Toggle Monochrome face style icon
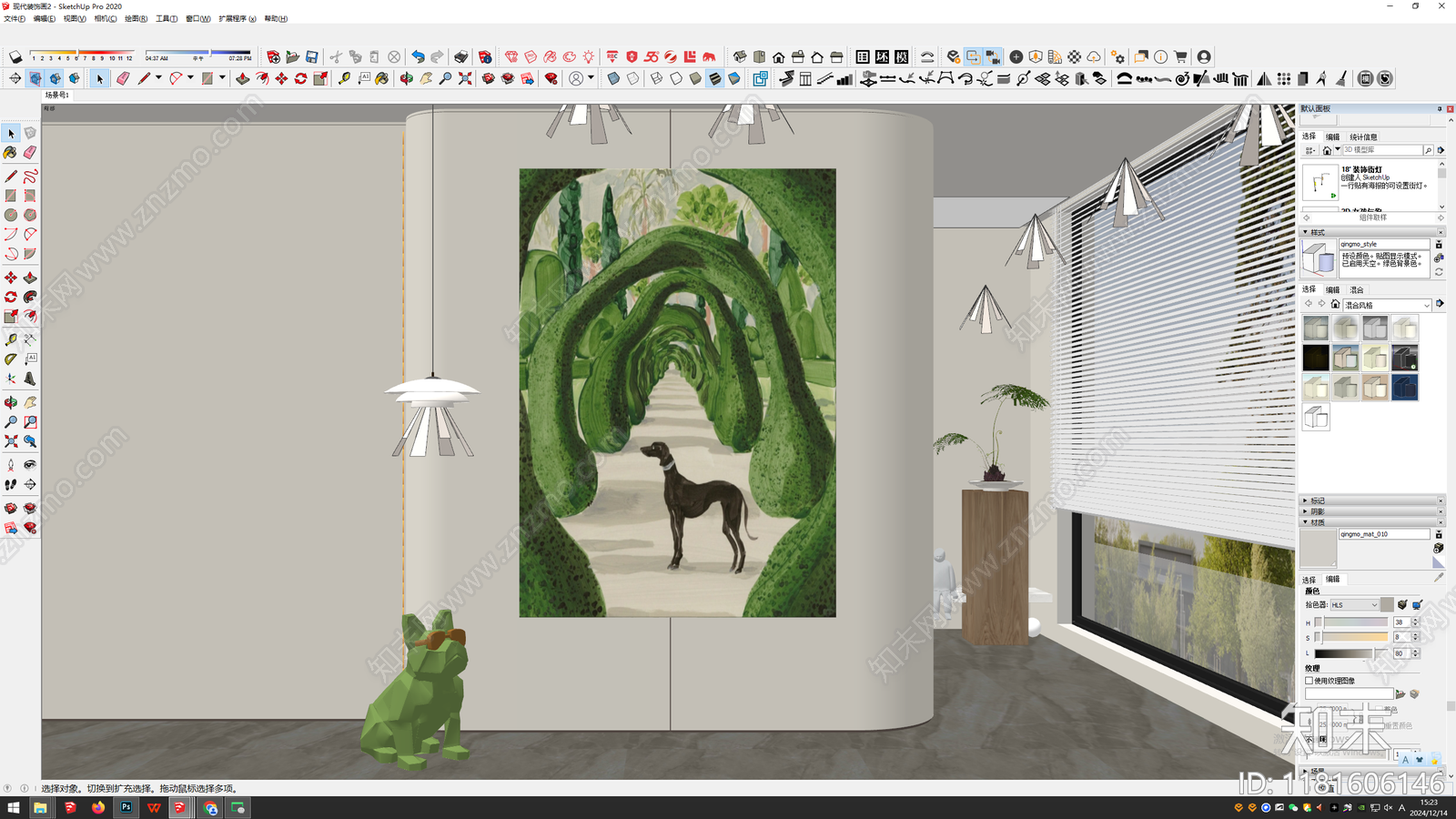Image resolution: width=1456 pixels, height=819 pixels. [734, 79]
